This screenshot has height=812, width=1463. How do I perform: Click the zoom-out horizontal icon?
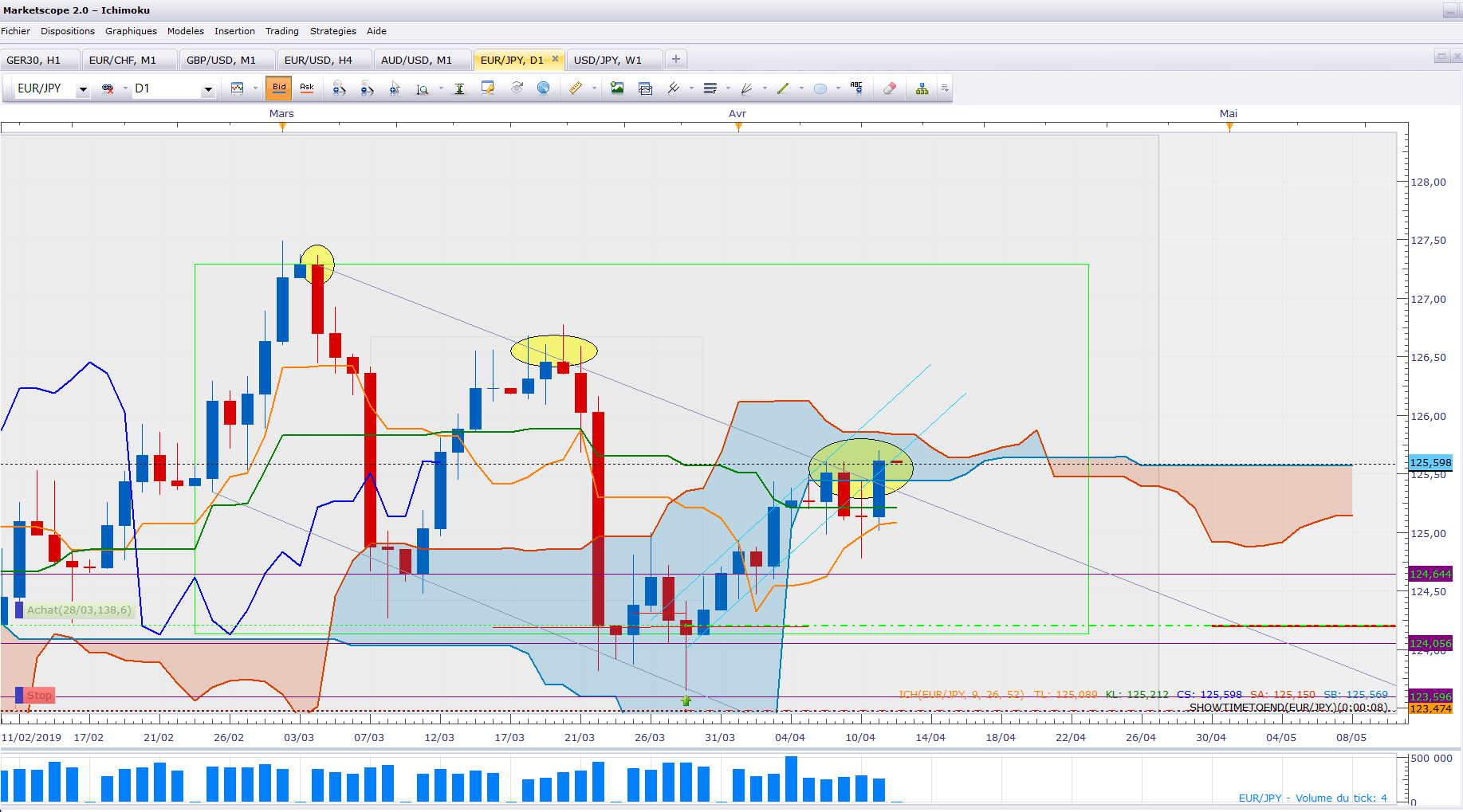pos(367,88)
